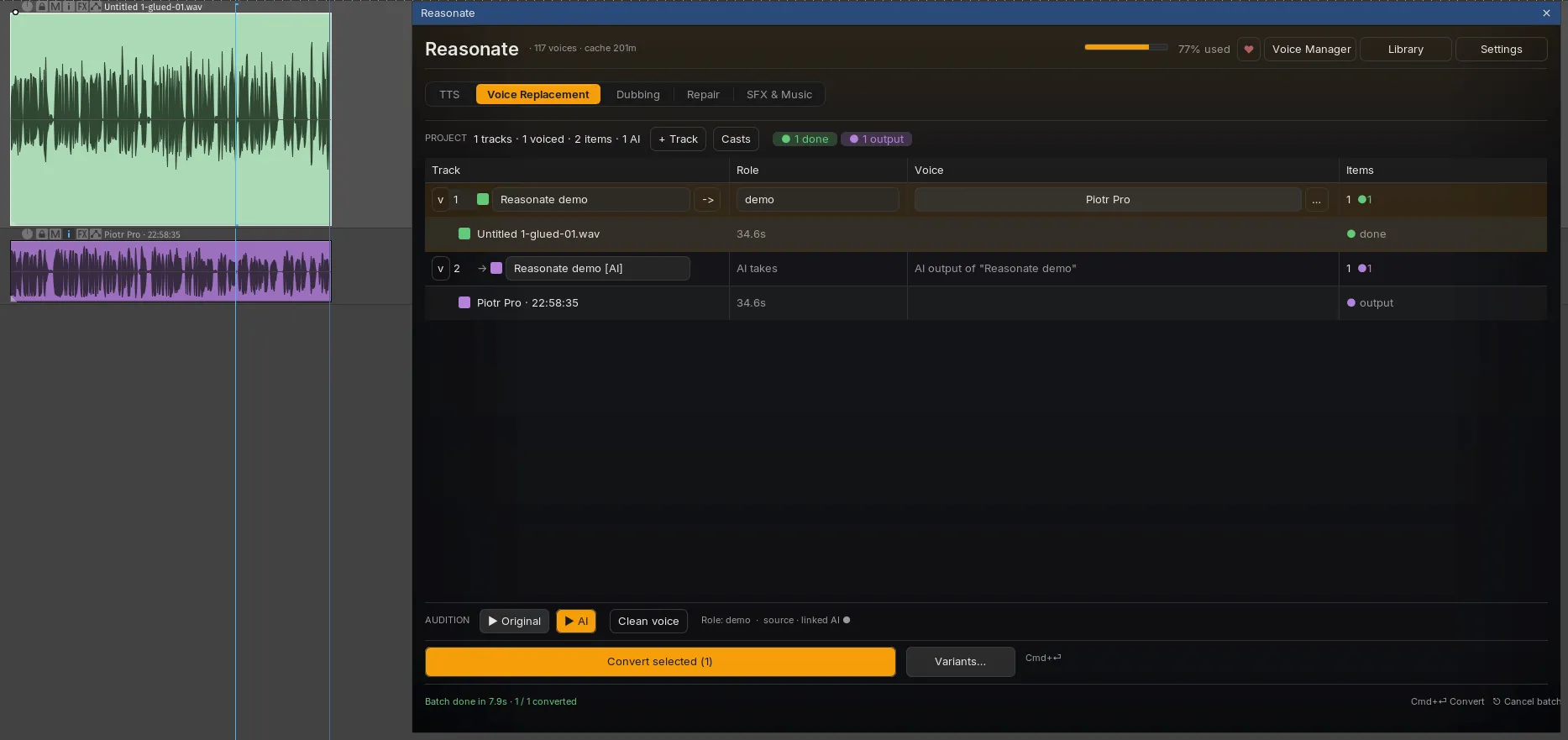Toggle lock icon on Piotr Pro item

click(x=42, y=234)
